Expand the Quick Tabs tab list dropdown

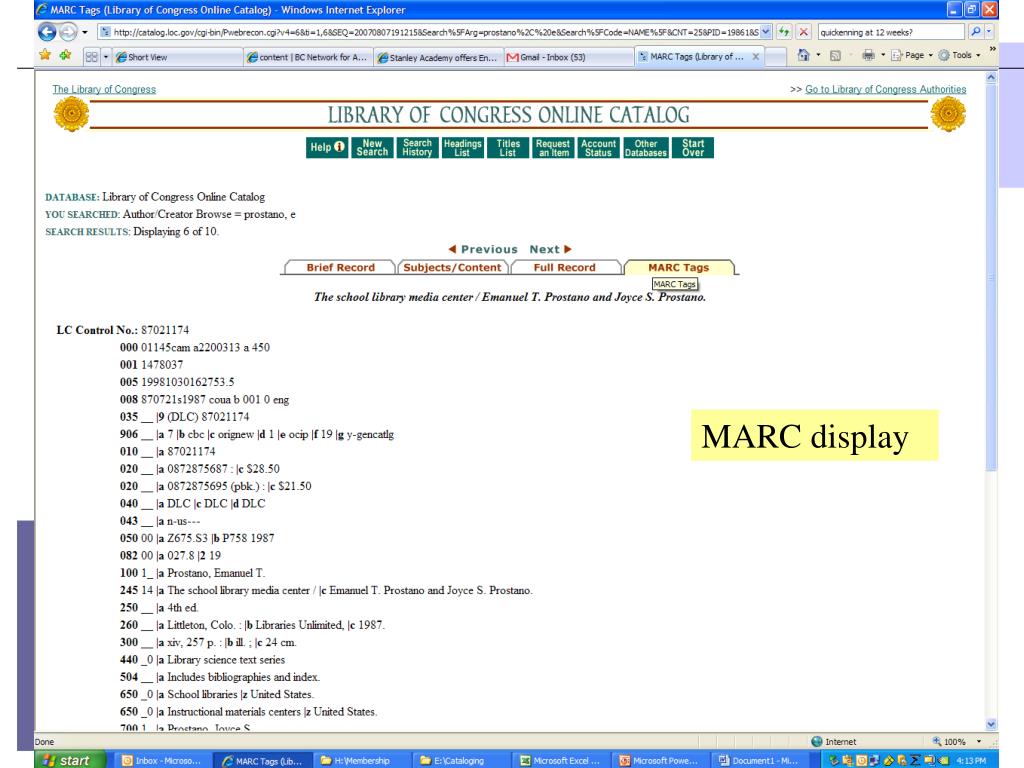[106, 57]
